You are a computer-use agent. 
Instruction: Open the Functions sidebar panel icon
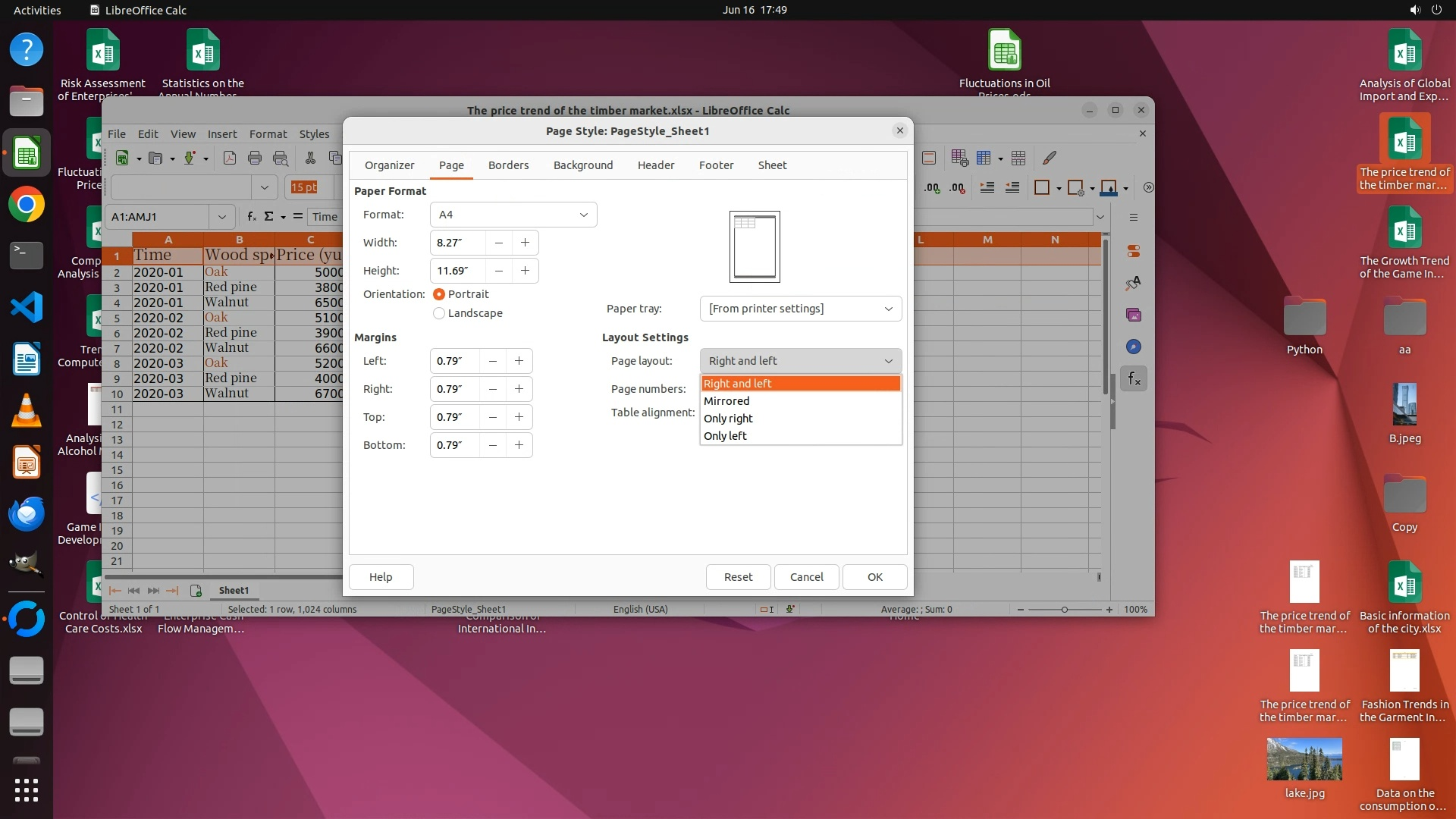(1134, 378)
